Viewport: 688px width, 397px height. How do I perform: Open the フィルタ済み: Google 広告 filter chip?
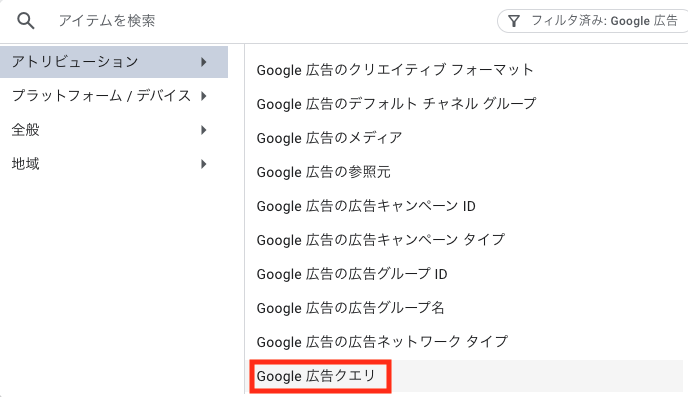pos(592,21)
